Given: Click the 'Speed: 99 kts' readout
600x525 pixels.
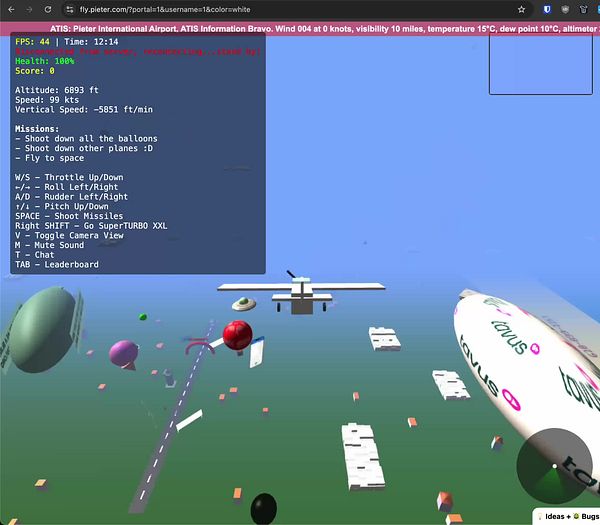Looking at the screenshot, I should (47, 100).
